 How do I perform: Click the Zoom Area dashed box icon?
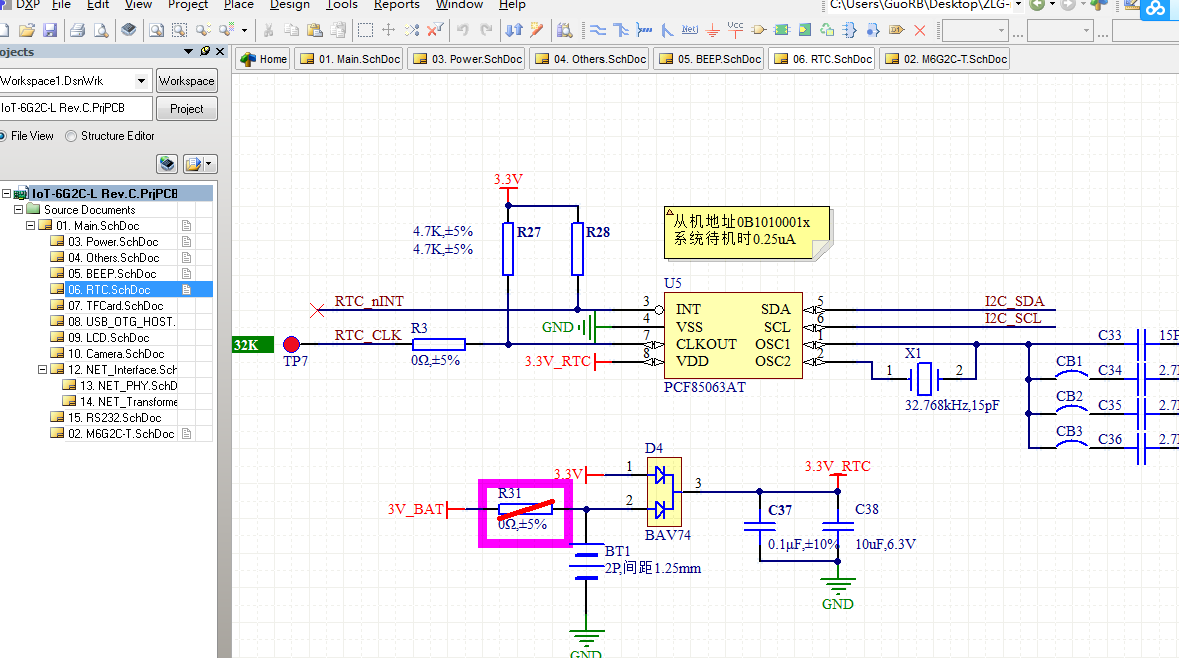pyautogui.click(x=180, y=30)
